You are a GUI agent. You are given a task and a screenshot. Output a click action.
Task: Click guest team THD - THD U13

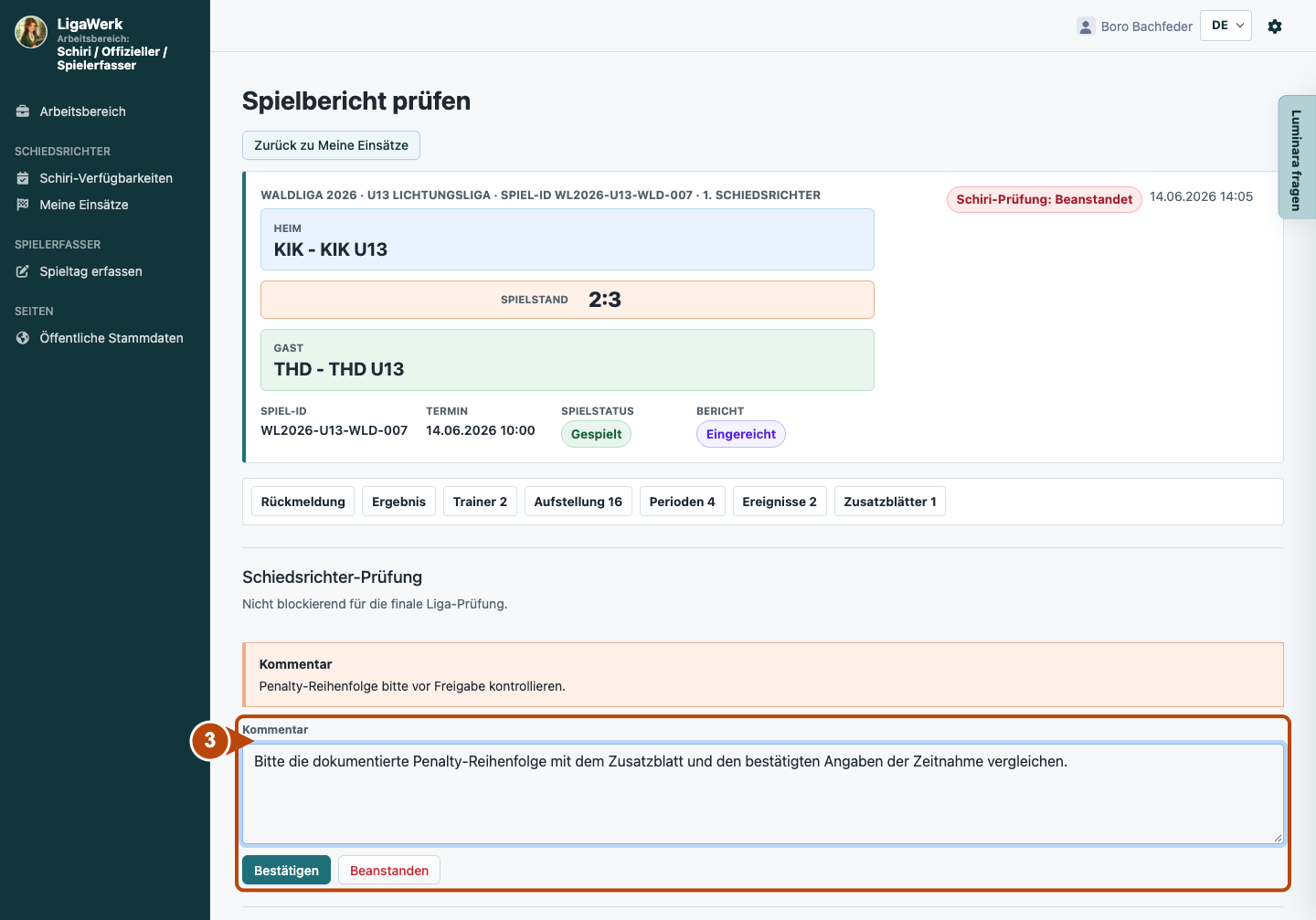click(339, 369)
